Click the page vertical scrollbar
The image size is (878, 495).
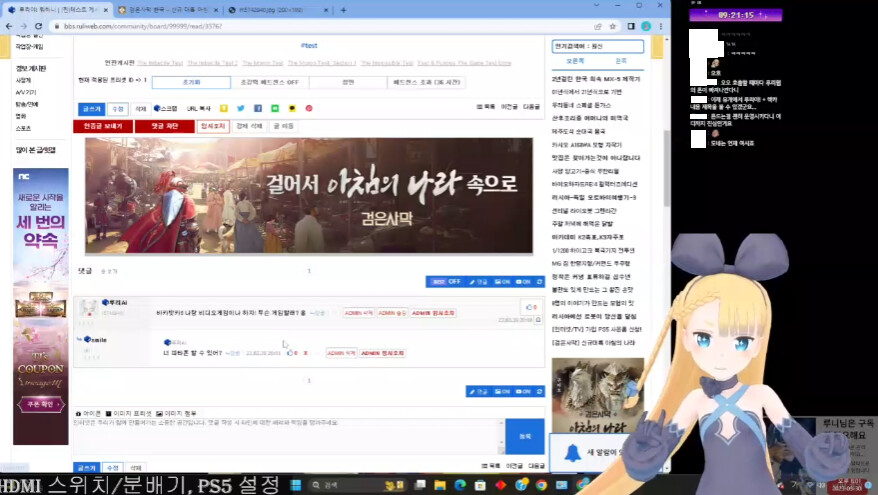click(666, 168)
